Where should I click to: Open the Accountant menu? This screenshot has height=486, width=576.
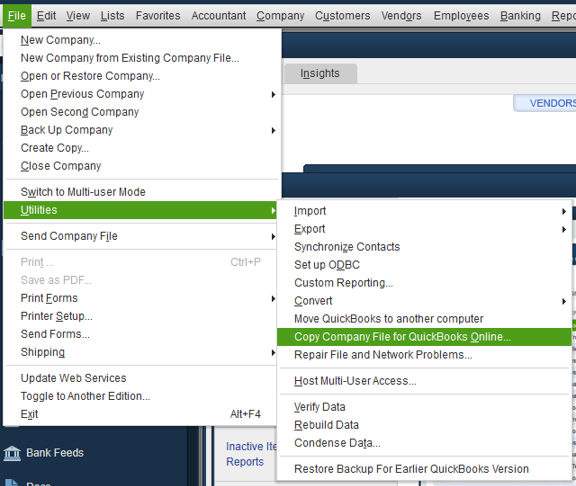click(219, 16)
